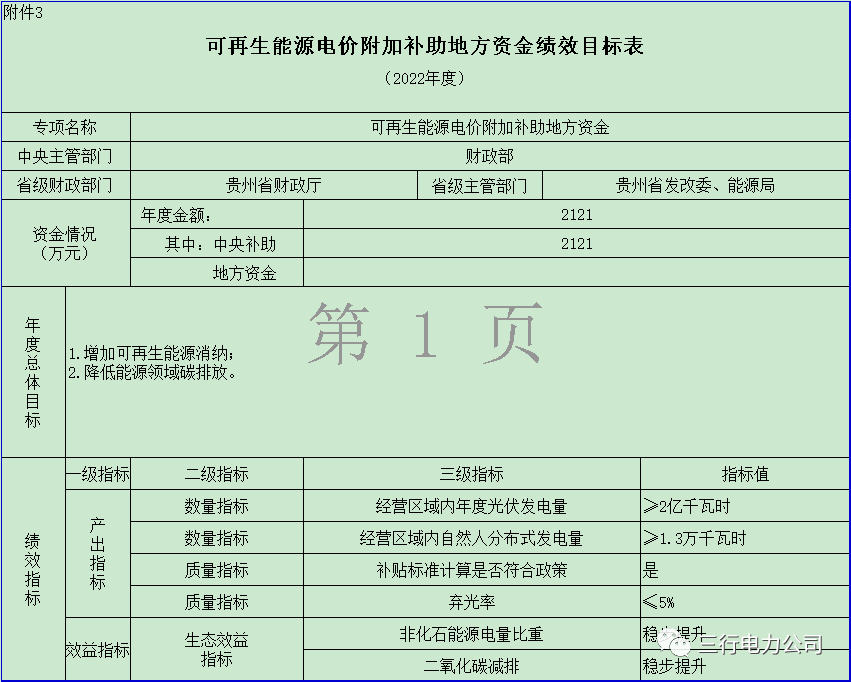Screen dimensions: 851x682
Task: Click the 财政部 value cell
Action: tap(489, 157)
